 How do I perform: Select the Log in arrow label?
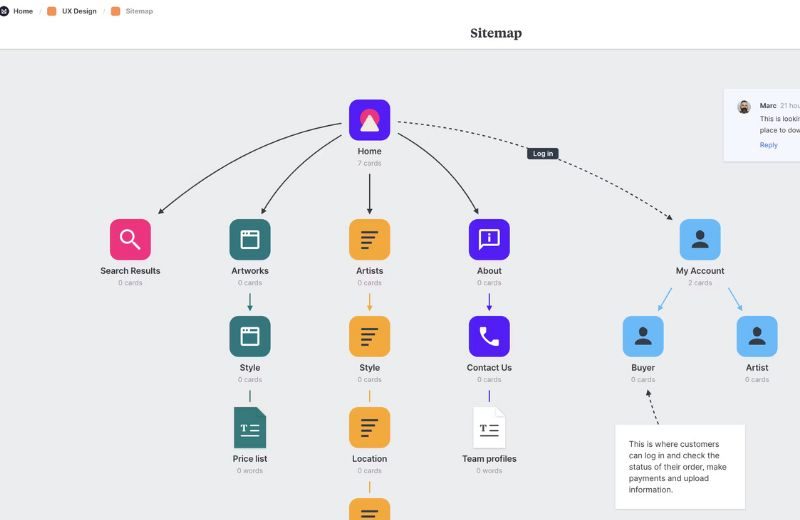543,154
